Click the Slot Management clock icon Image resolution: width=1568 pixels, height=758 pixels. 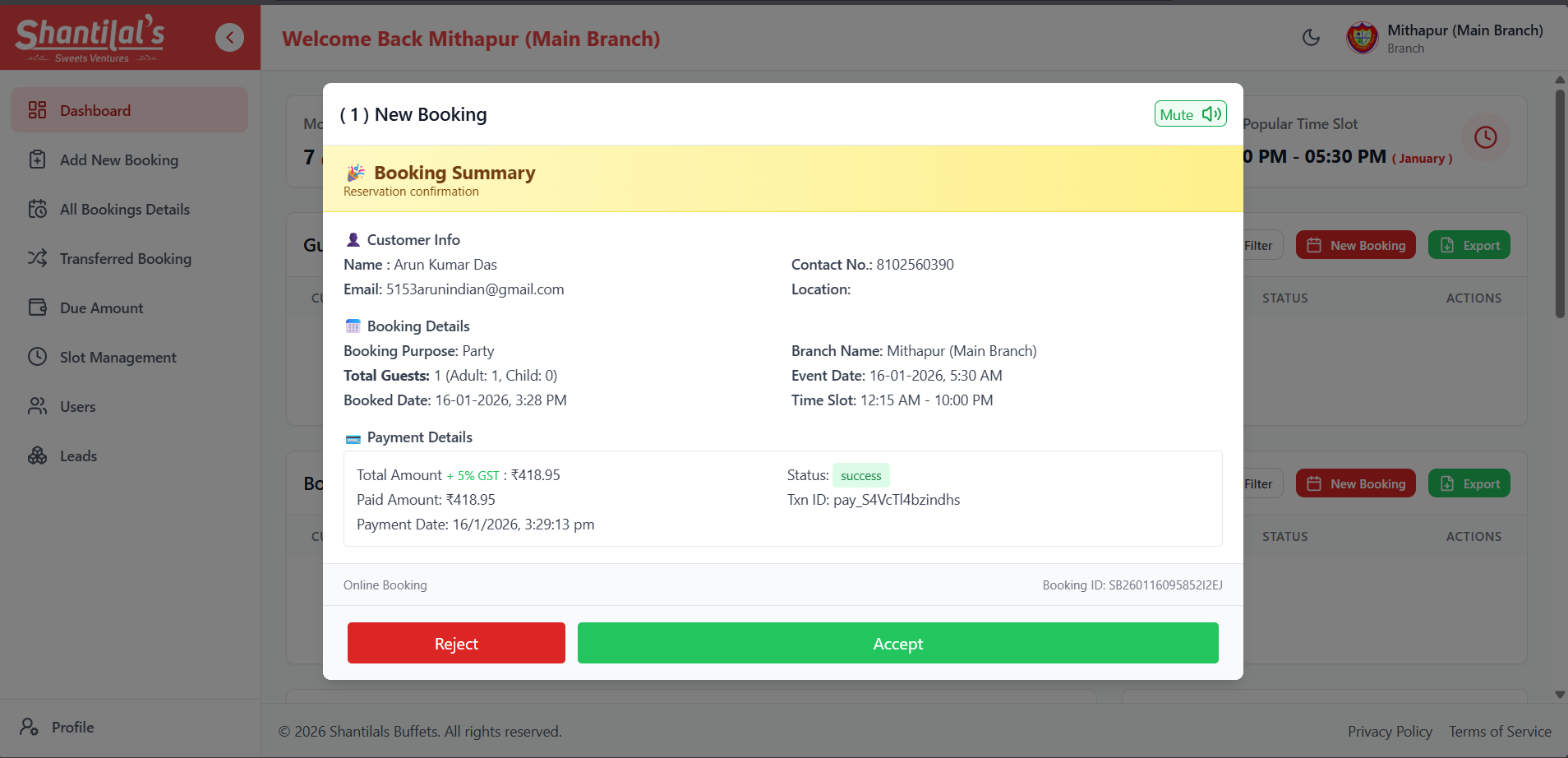point(38,357)
